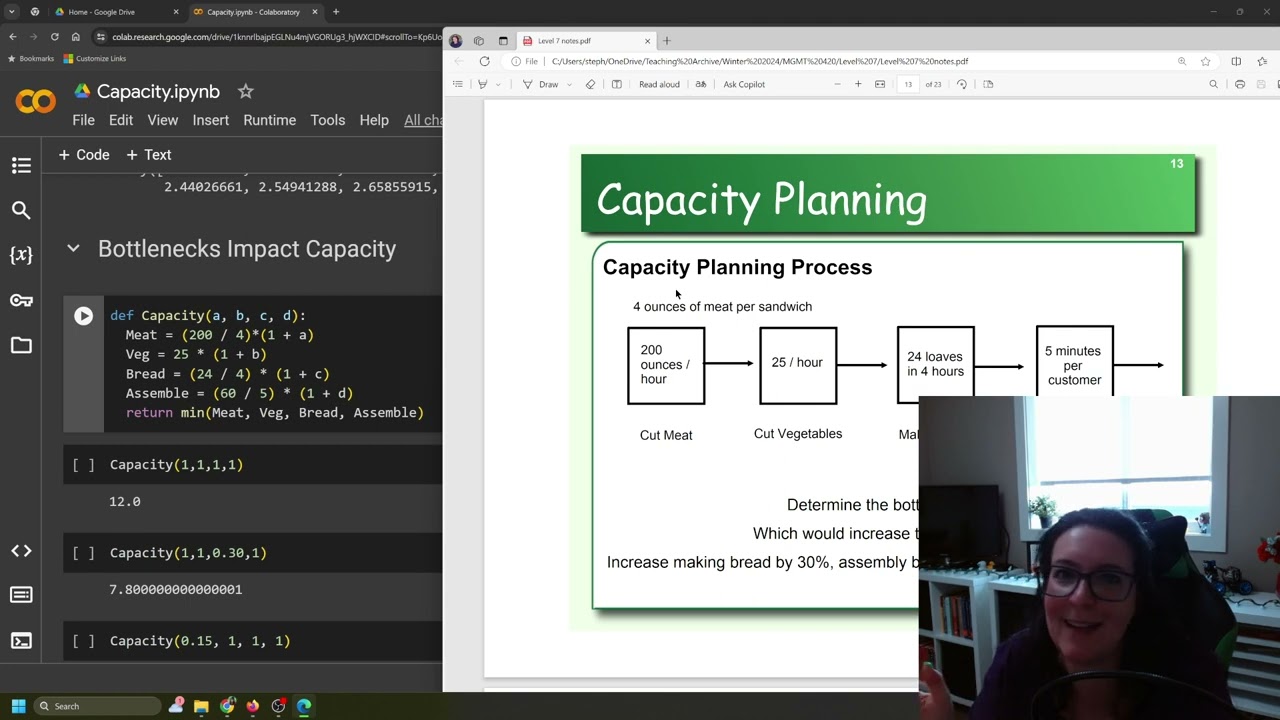The image size is (1280, 720).
Task: Open the Colab Edit menu
Action: point(121,120)
